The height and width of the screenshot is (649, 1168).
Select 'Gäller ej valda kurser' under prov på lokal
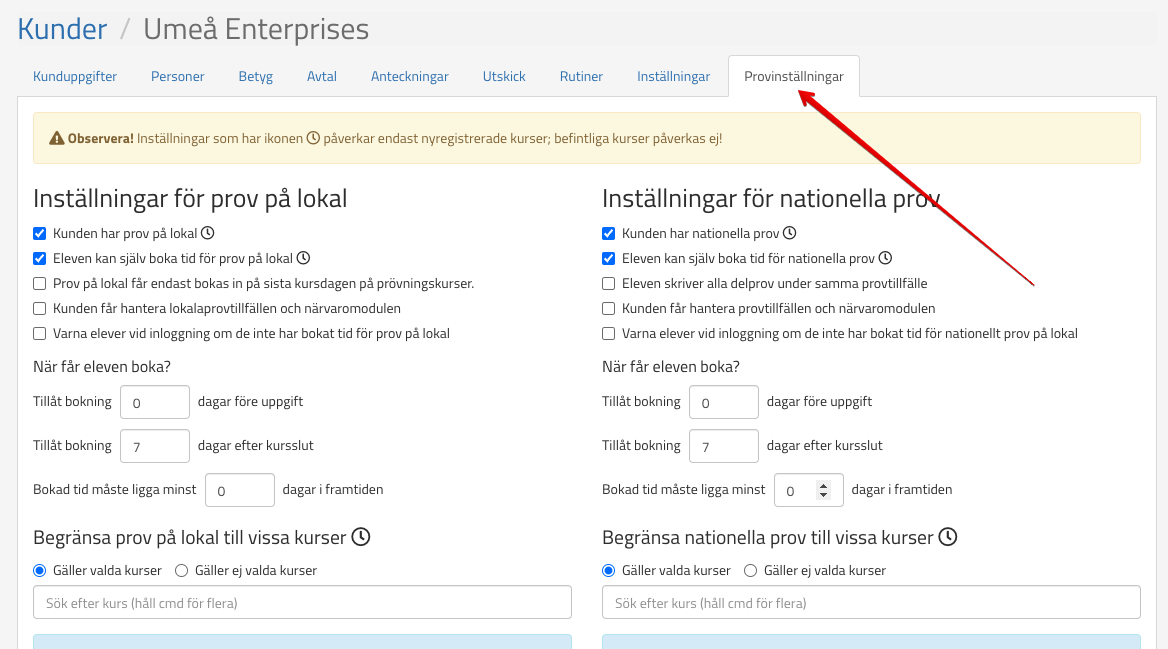182,571
